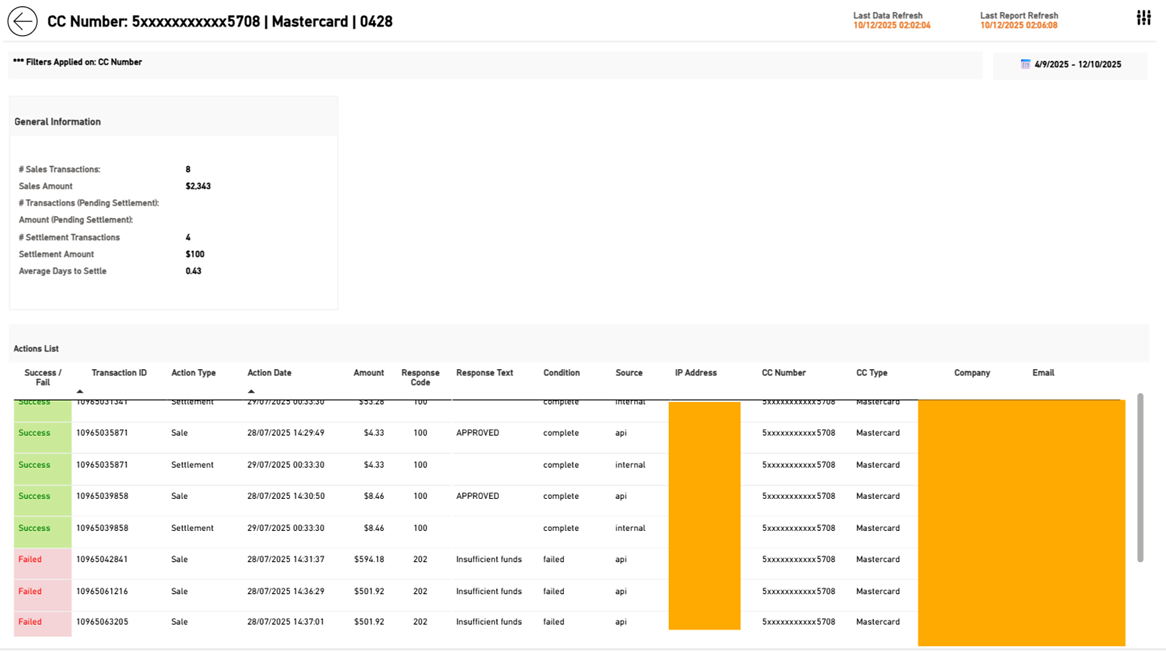Click the CC Number page title
The height and width of the screenshot is (651, 1166).
pyautogui.click(x=220, y=22)
